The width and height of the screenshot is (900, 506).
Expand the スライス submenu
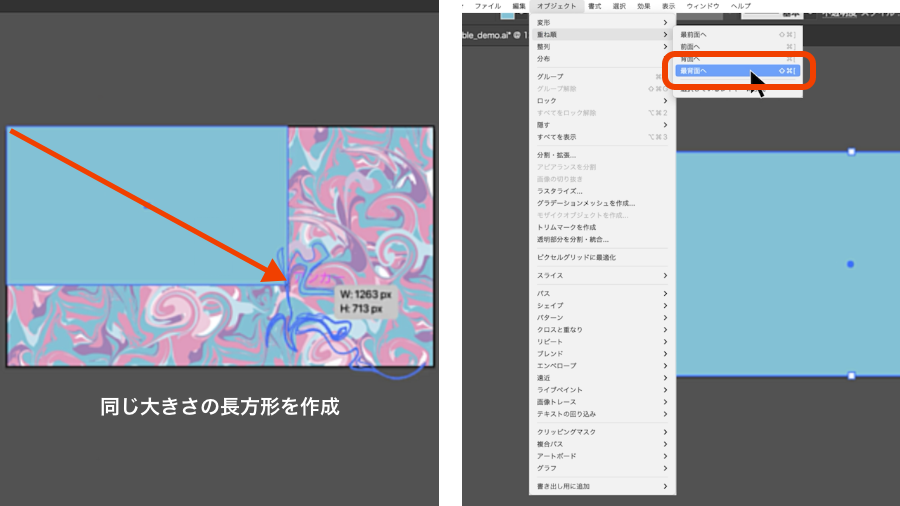pos(602,275)
